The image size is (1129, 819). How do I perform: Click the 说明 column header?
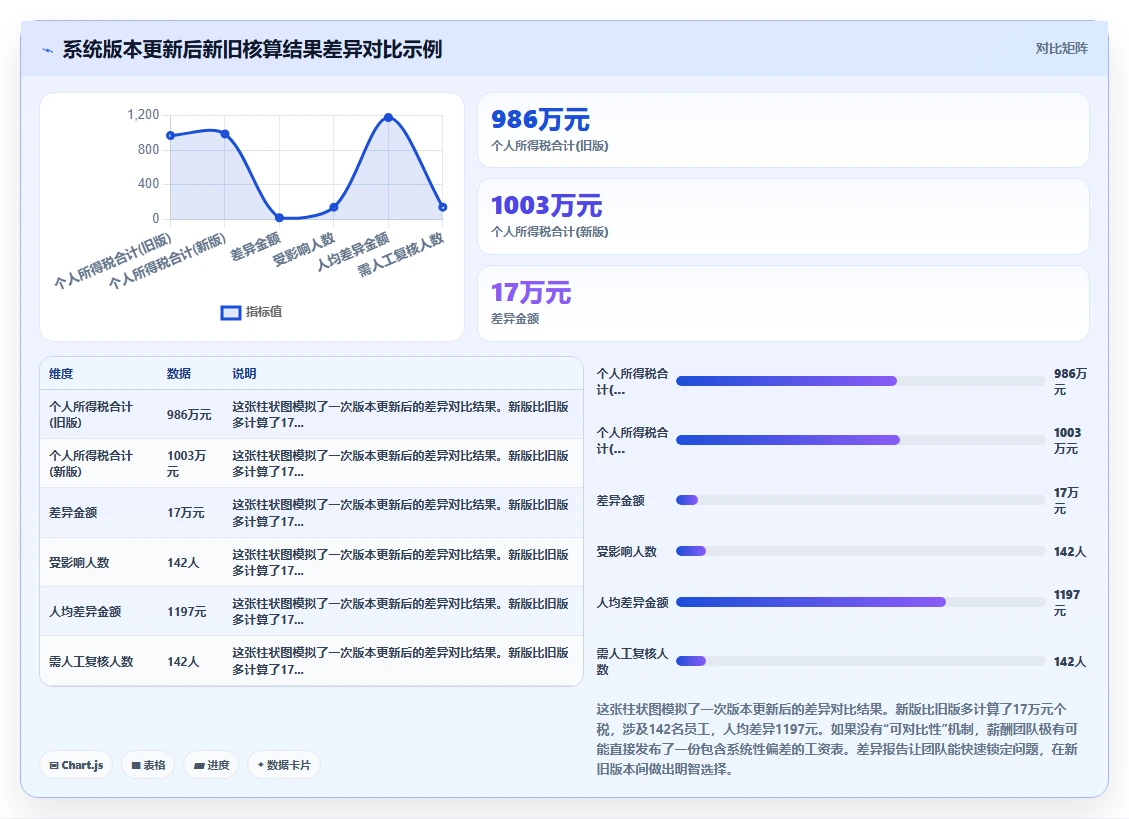pos(244,374)
